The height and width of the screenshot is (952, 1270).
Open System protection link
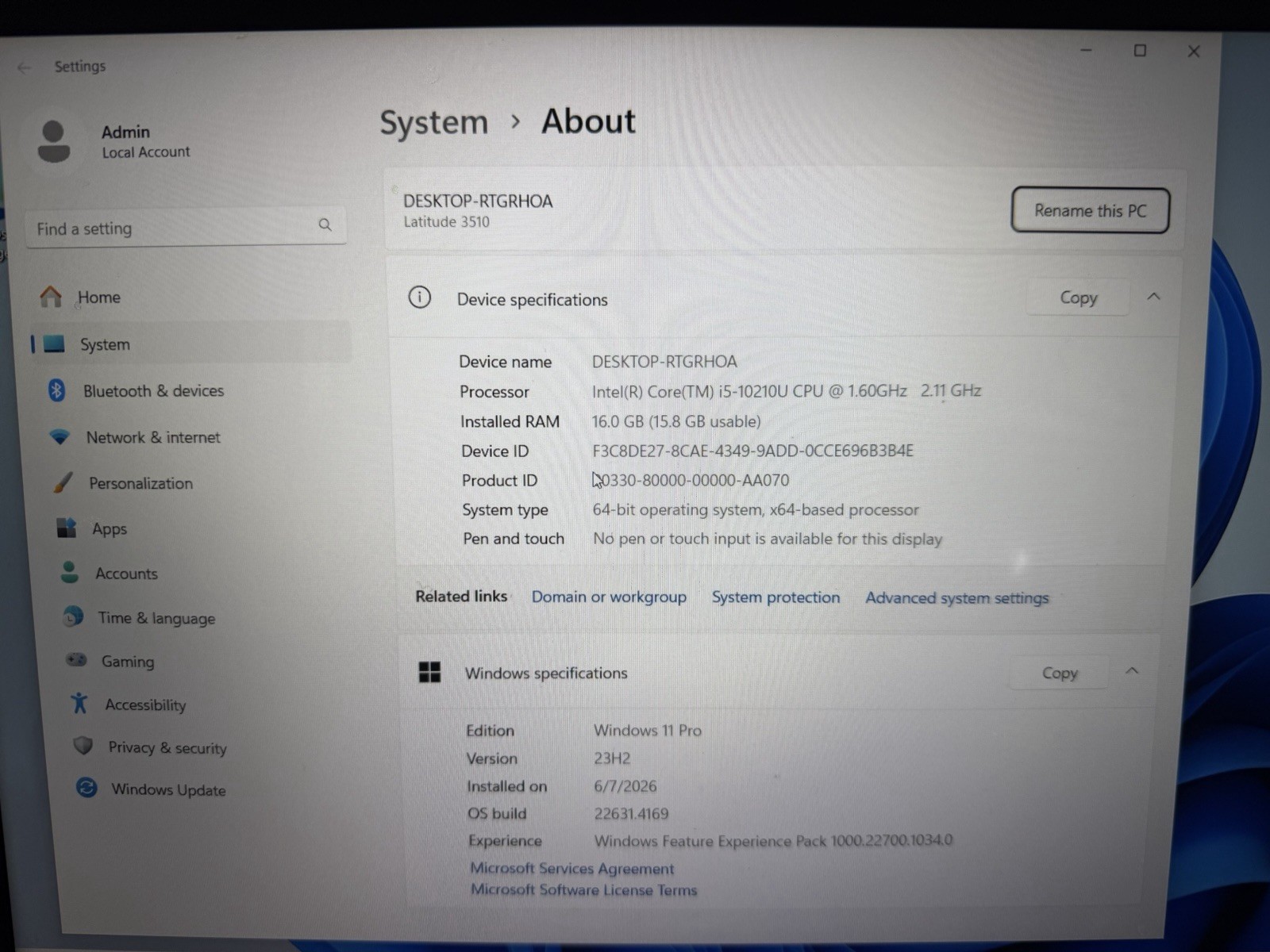[x=775, y=597]
